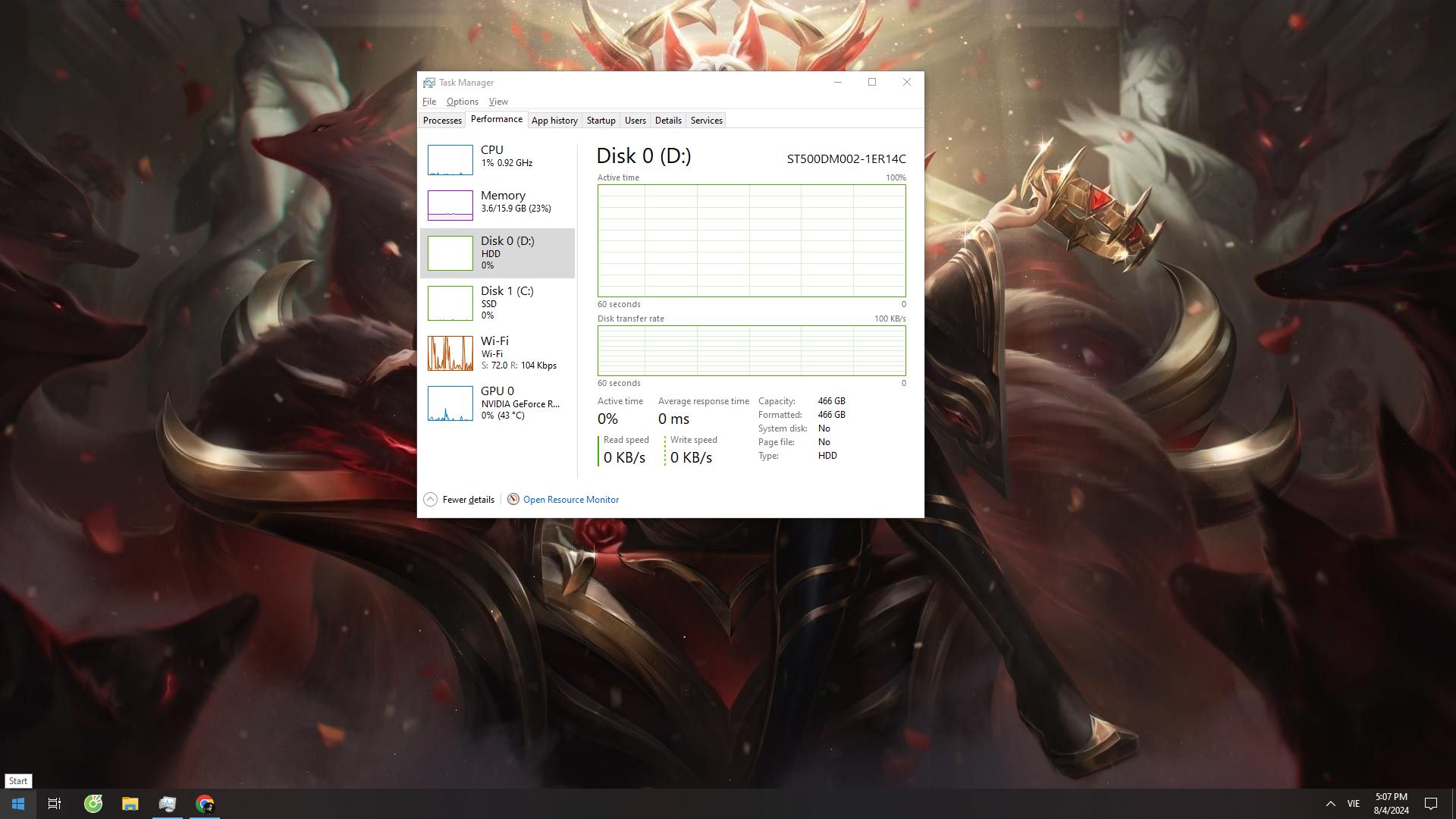Open File Explorer from taskbar

[x=130, y=804]
